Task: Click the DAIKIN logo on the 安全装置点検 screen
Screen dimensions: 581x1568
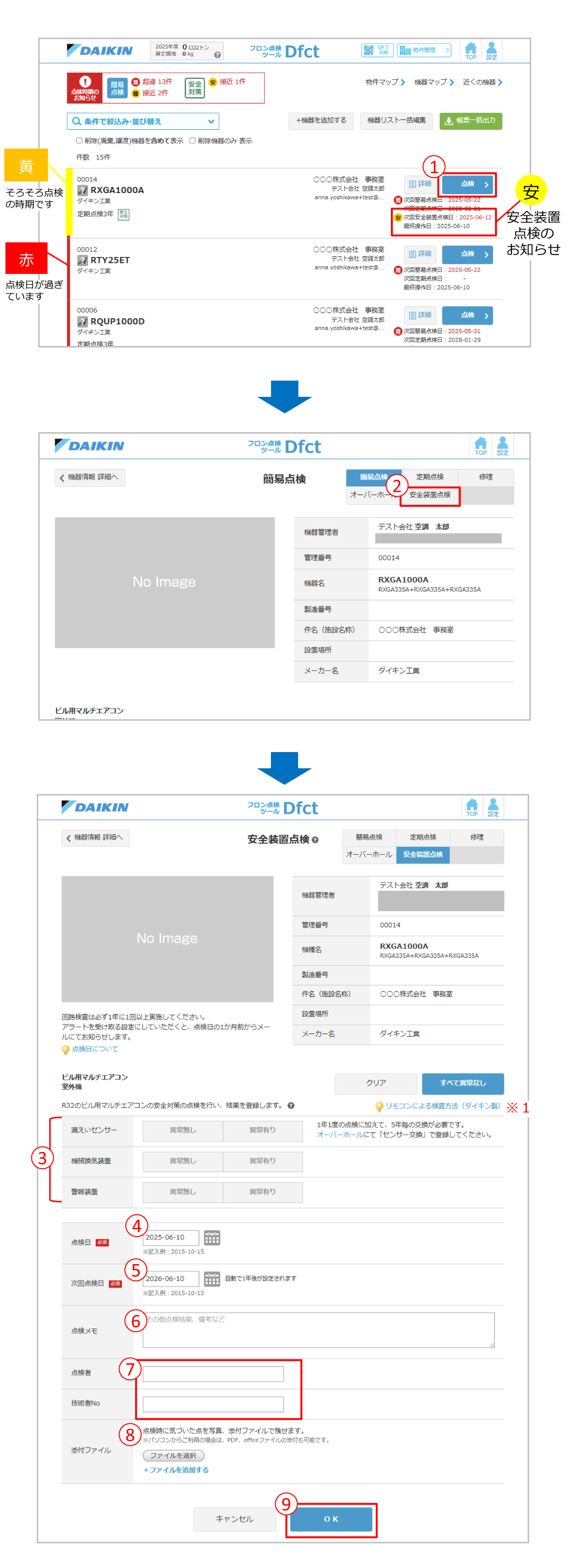Action: coord(95,807)
